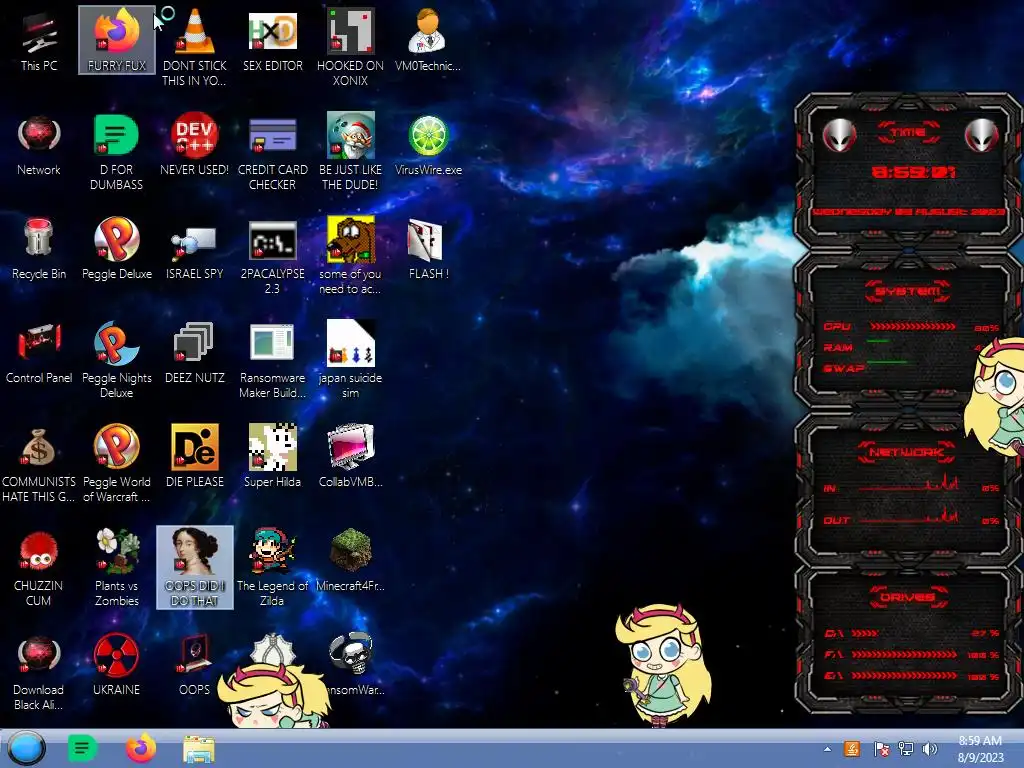
Task: Open the FLASH ! desktop icon
Action: coord(428,248)
